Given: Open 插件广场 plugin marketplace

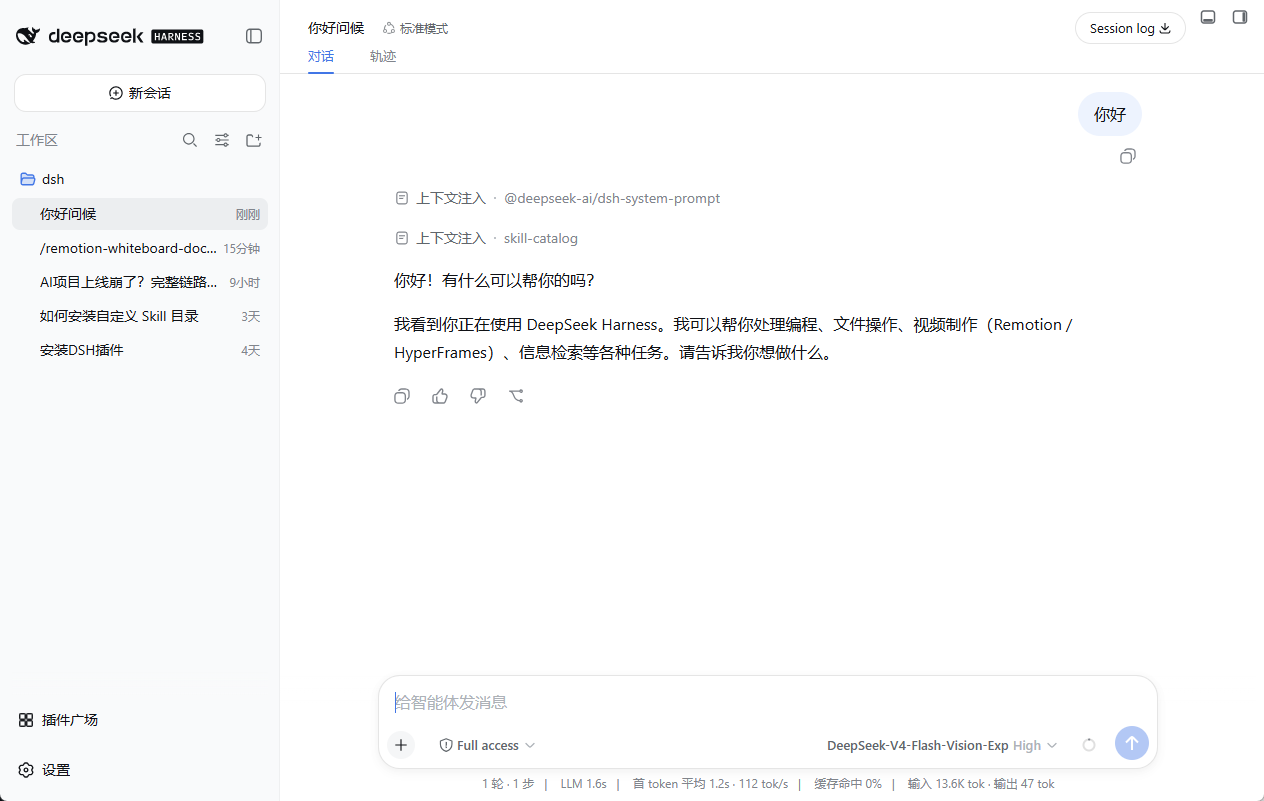Looking at the screenshot, I should 58,720.
